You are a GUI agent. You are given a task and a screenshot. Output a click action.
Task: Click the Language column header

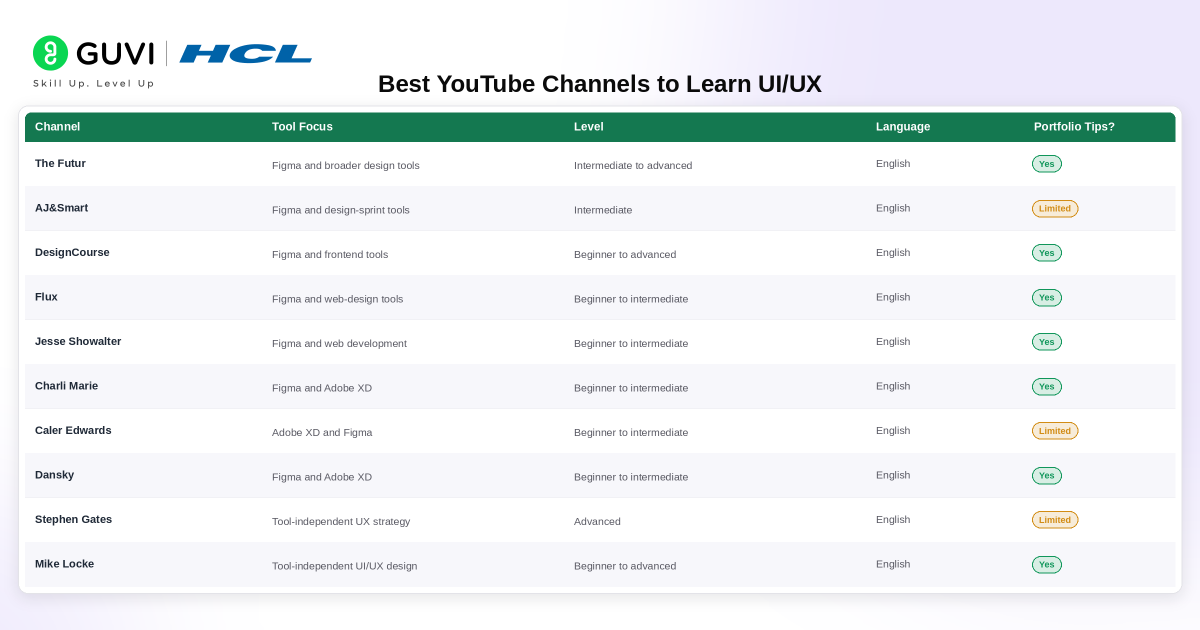pos(903,127)
